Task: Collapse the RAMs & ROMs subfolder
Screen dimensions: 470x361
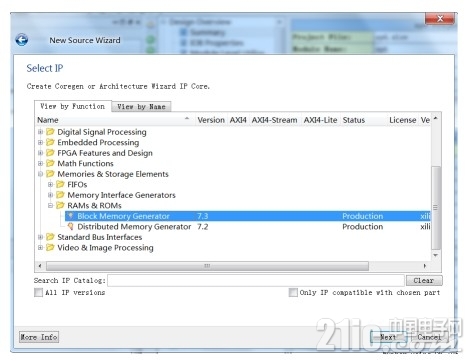Action: click(50, 205)
